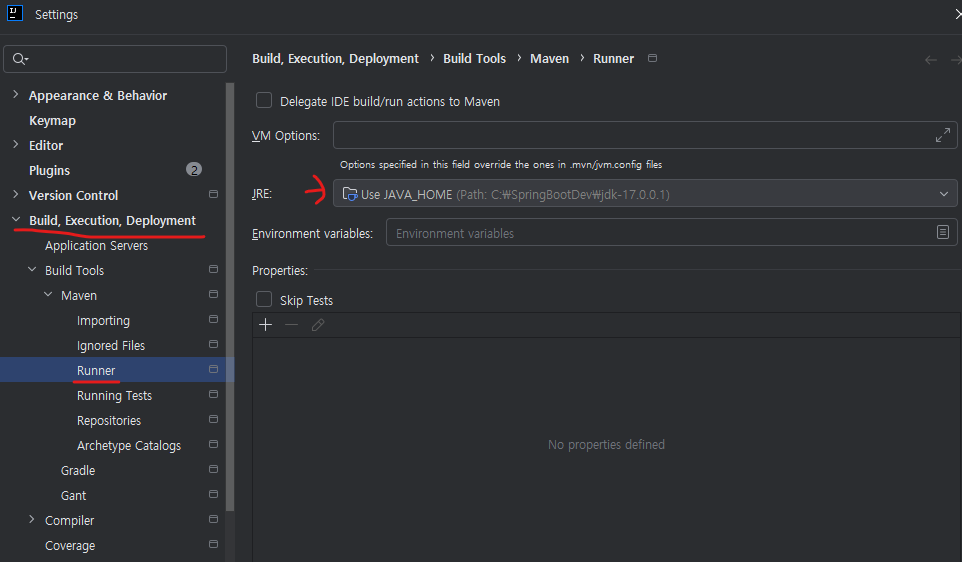
Task: Click Build Tools breadcrumb
Action: coord(474,59)
